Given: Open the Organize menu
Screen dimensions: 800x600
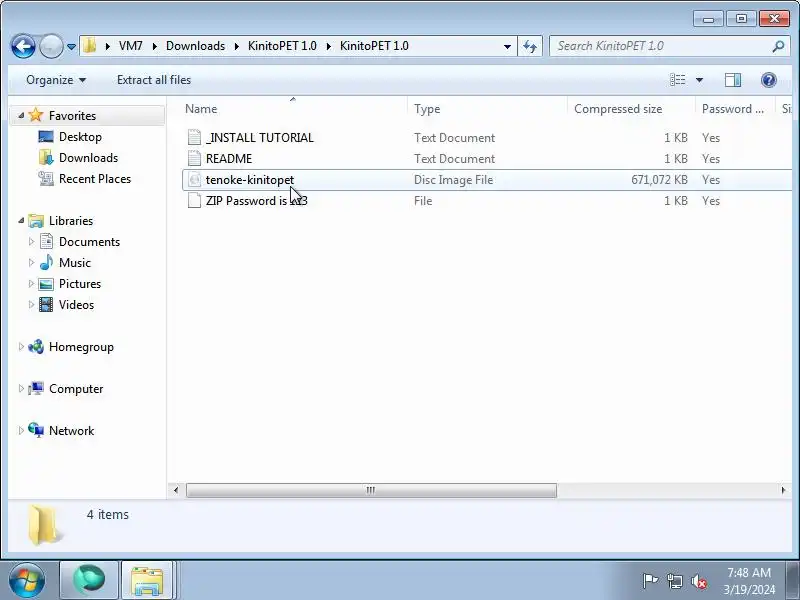Looking at the screenshot, I should 56,80.
